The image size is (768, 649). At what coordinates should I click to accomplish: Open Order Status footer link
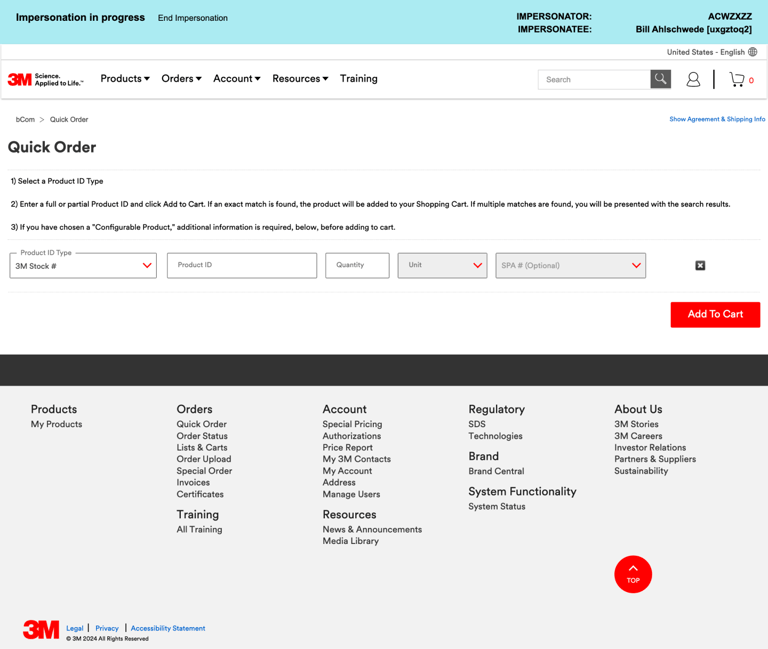tap(202, 436)
